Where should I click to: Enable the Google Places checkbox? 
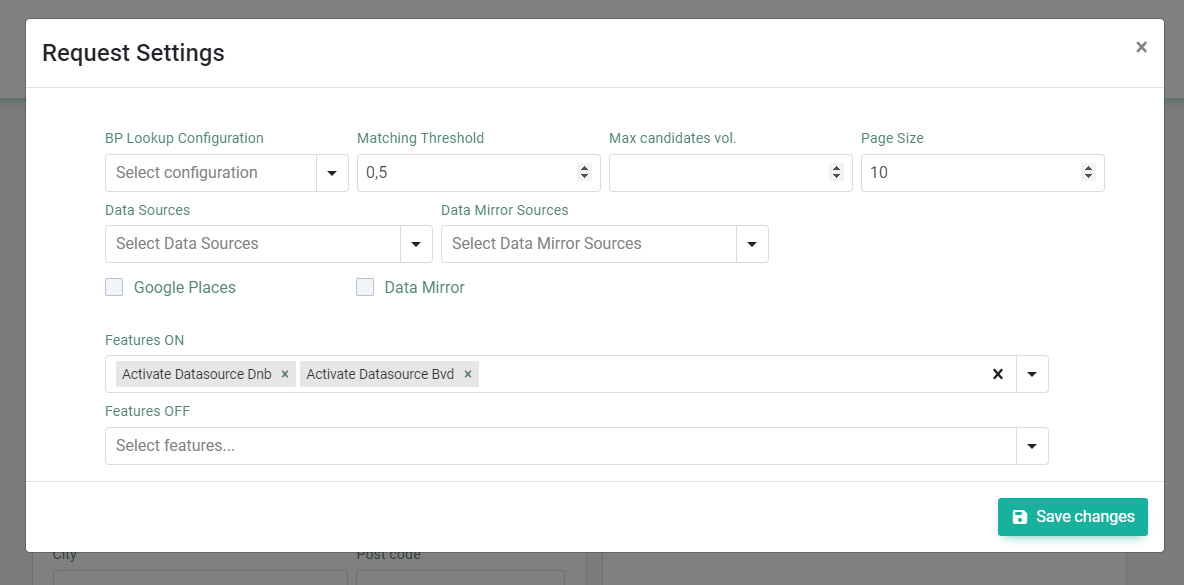click(114, 287)
